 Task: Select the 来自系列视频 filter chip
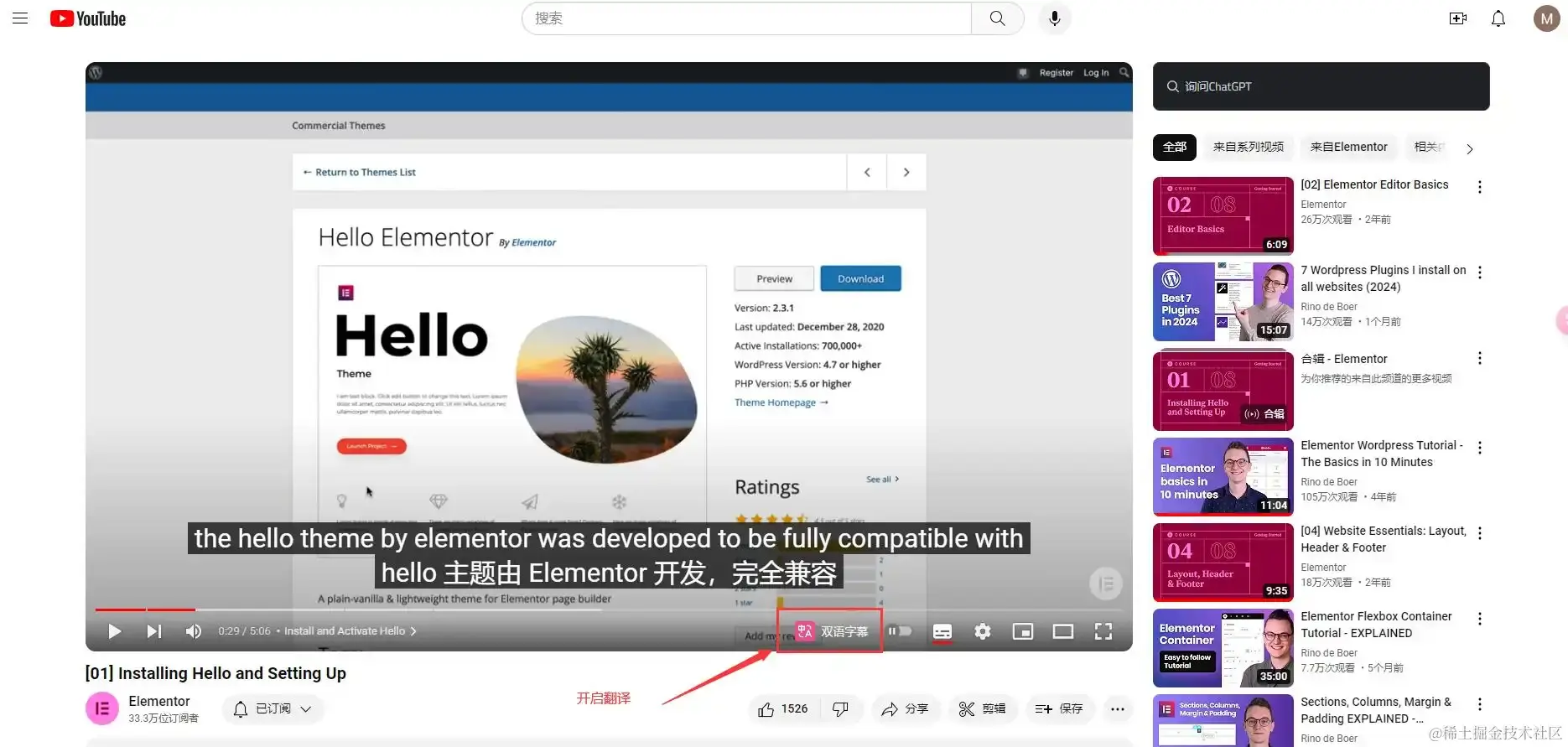(x=1248, y=147)
